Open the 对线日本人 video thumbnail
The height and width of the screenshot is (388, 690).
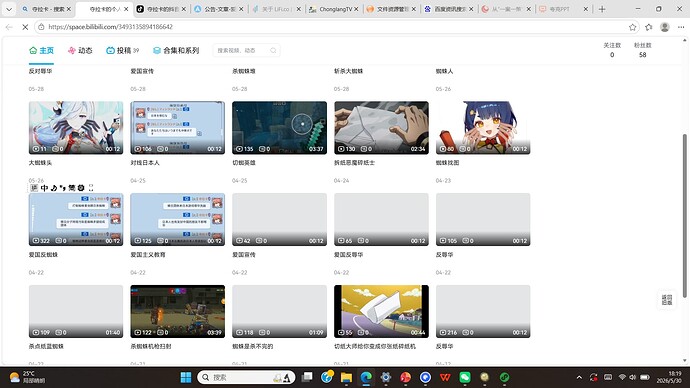tap(177, 128)
